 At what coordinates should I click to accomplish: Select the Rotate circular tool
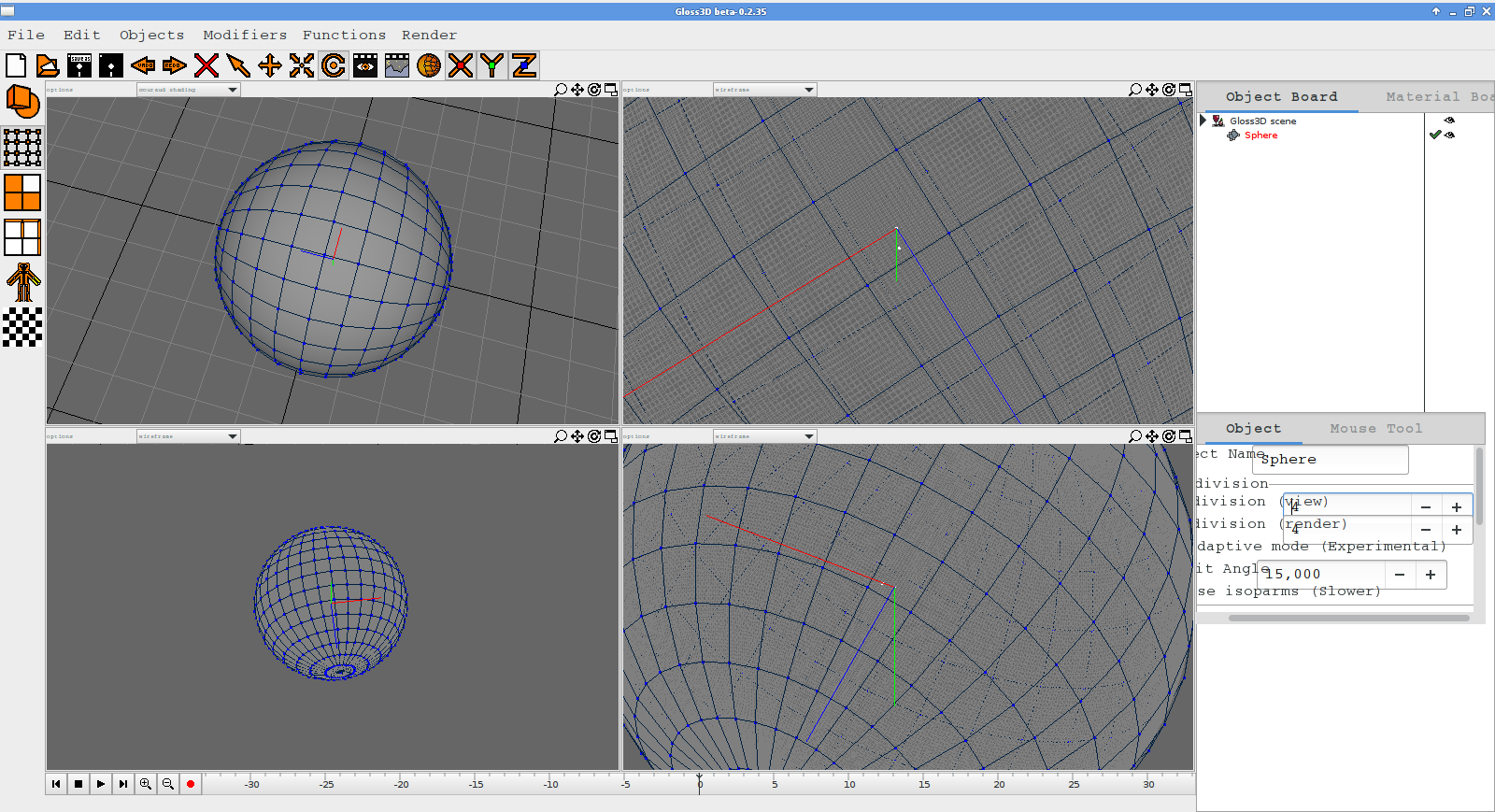click(x=334, y=65)
